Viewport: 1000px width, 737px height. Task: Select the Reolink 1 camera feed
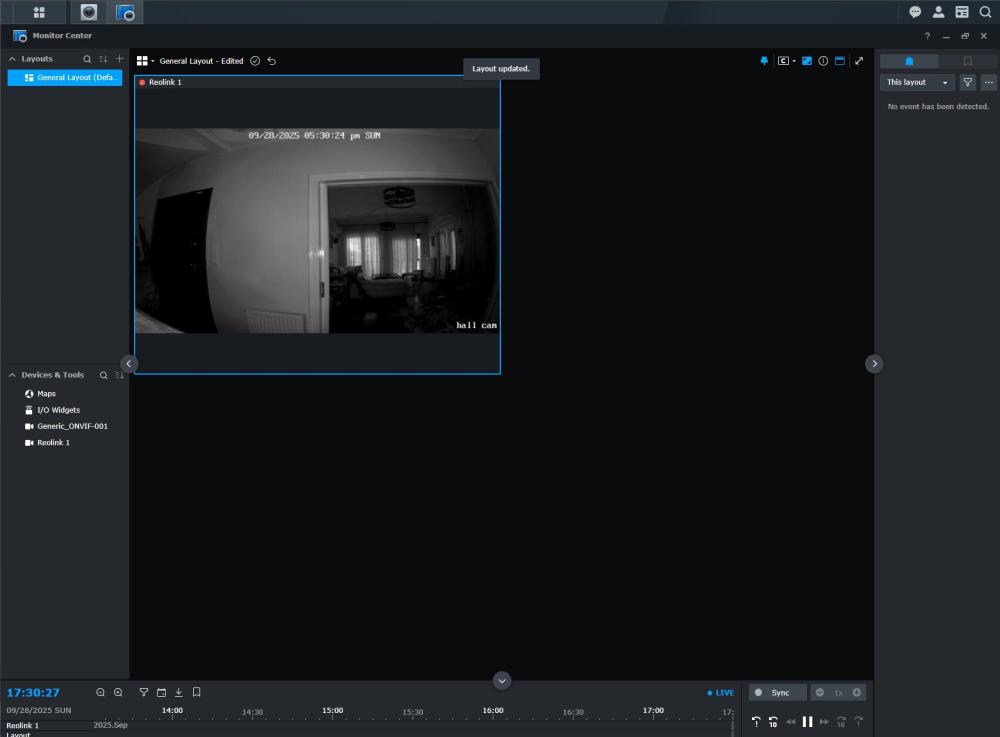click(317, 225)
